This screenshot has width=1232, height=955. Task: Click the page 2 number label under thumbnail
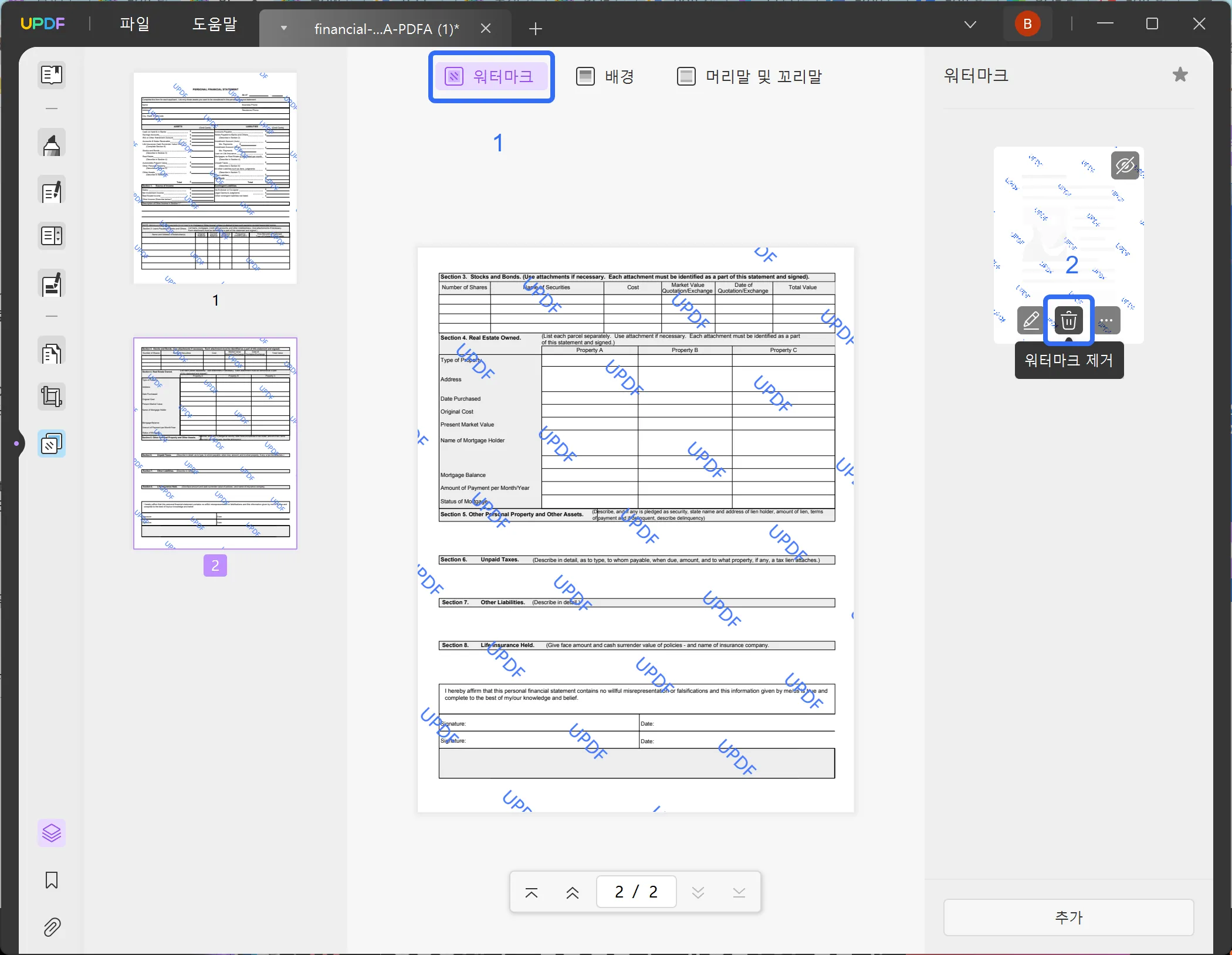tap(215, 565)
